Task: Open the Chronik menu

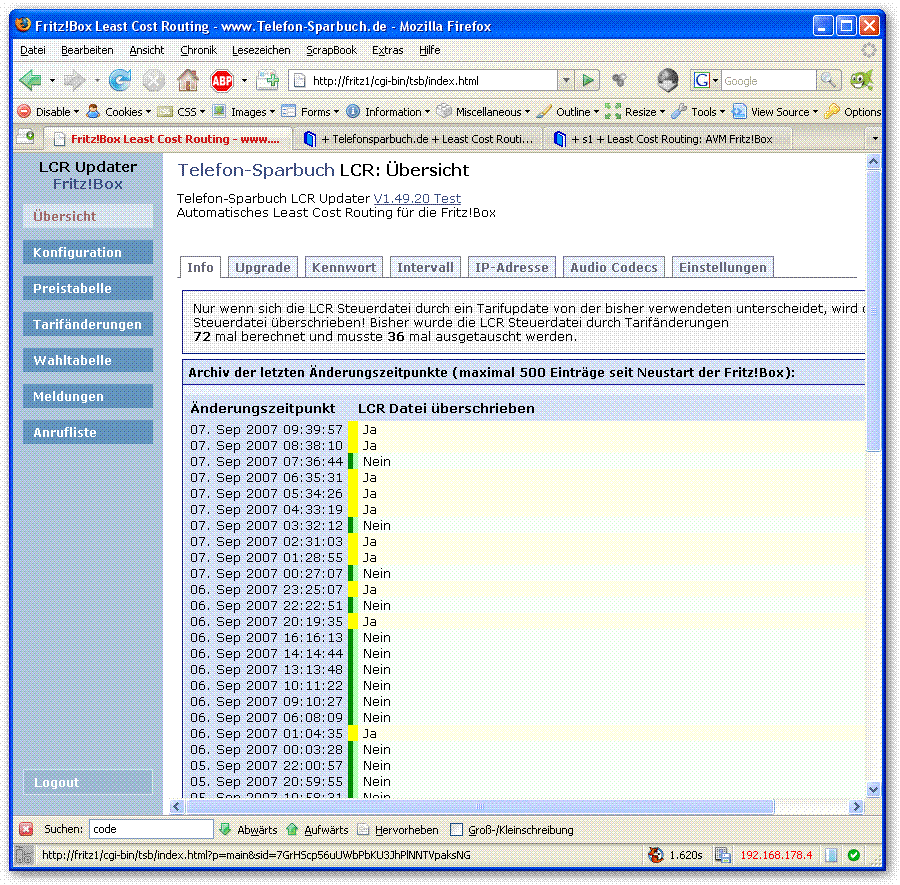Action: pos(199,50)
